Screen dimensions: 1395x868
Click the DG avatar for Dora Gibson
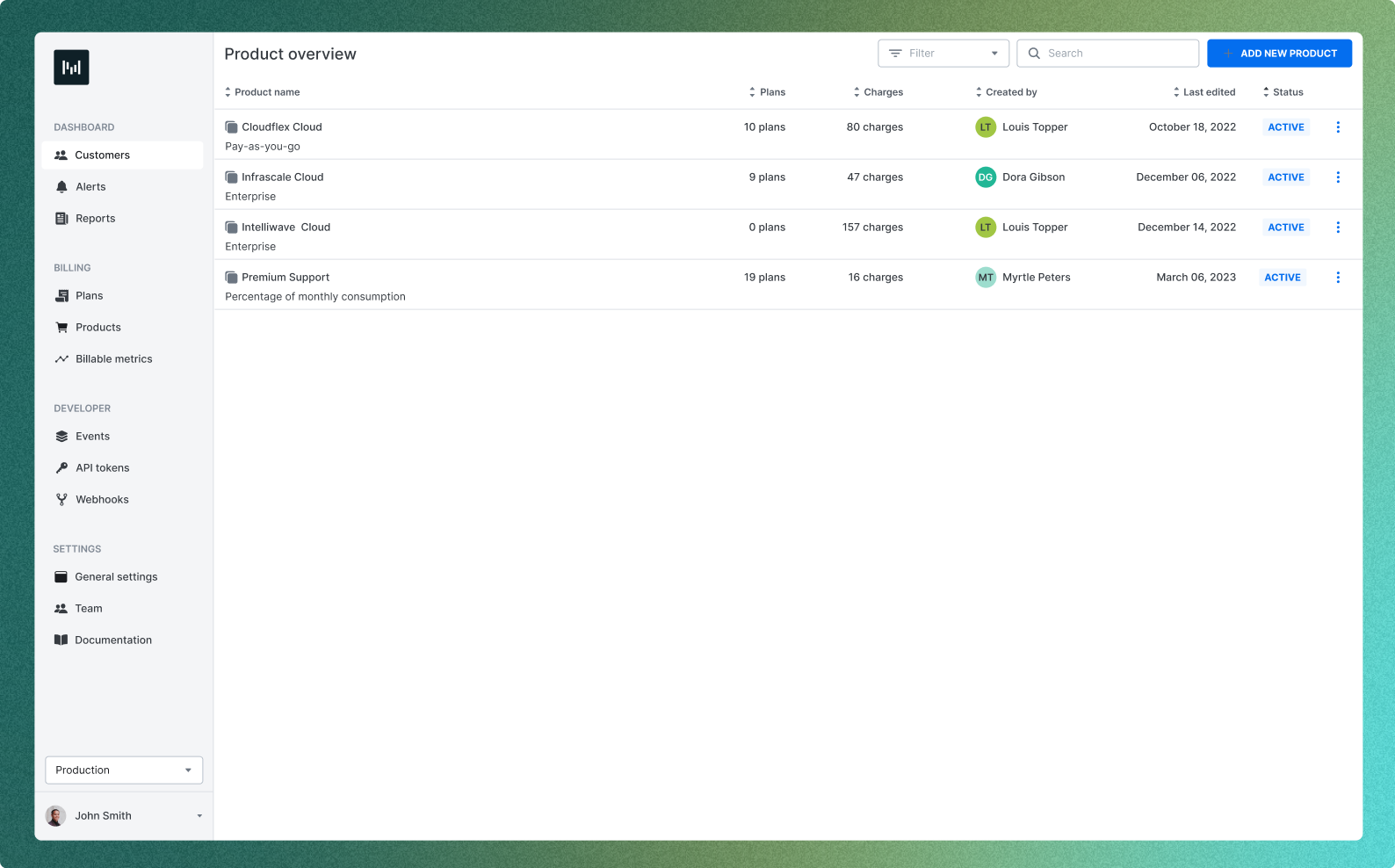986,177
